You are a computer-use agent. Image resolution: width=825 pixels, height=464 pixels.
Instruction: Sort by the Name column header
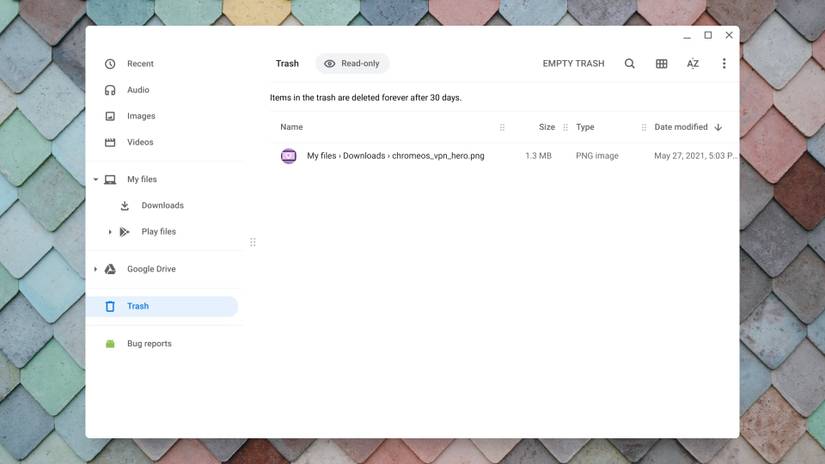coord(291,127)
